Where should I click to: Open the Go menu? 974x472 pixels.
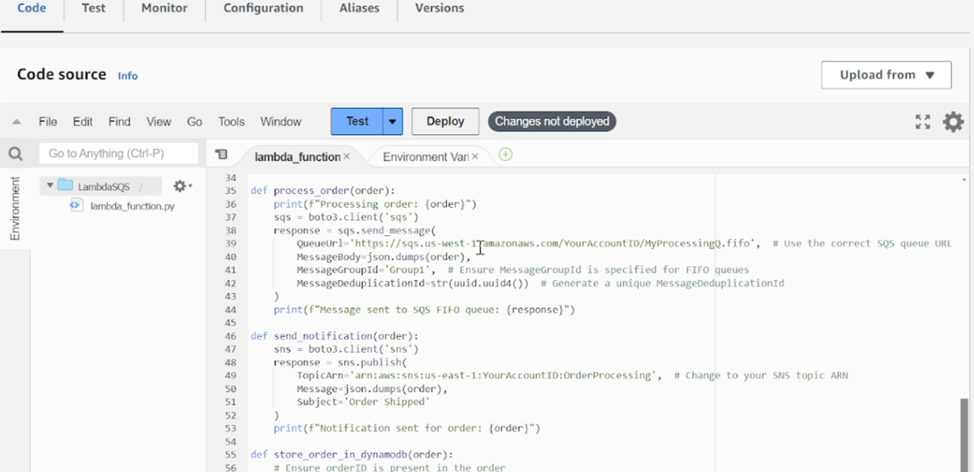(194, 122)
